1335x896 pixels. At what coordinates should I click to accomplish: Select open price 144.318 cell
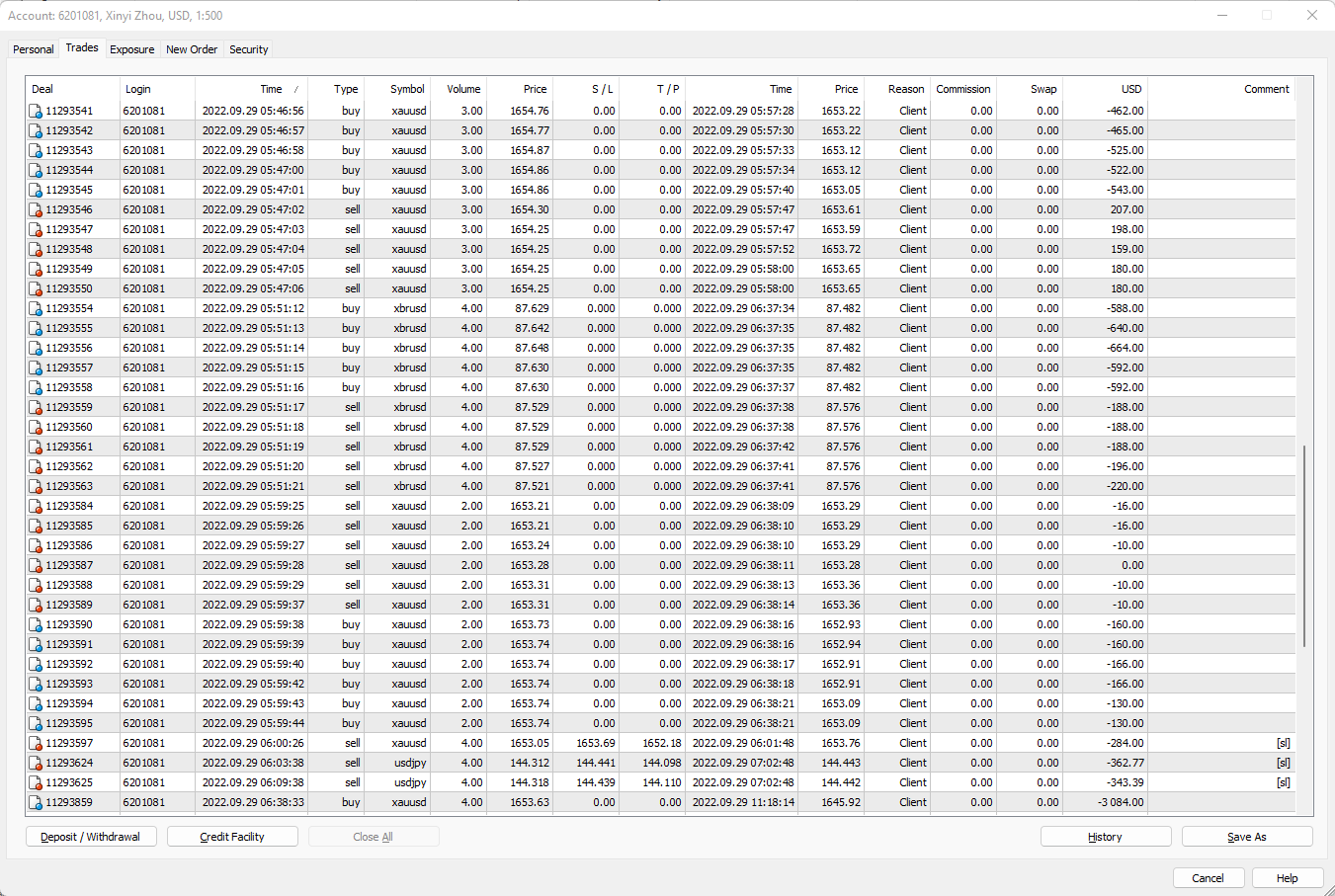click(x=530, y=782)
